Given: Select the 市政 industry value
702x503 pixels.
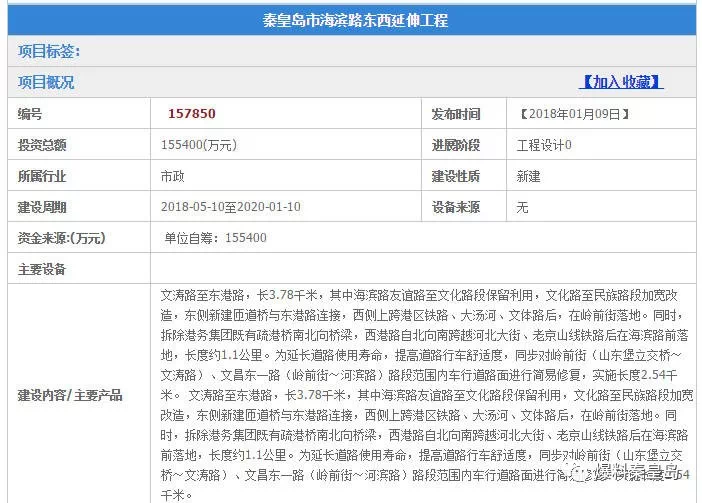Looking at the screenshot, I should [172, 176].
